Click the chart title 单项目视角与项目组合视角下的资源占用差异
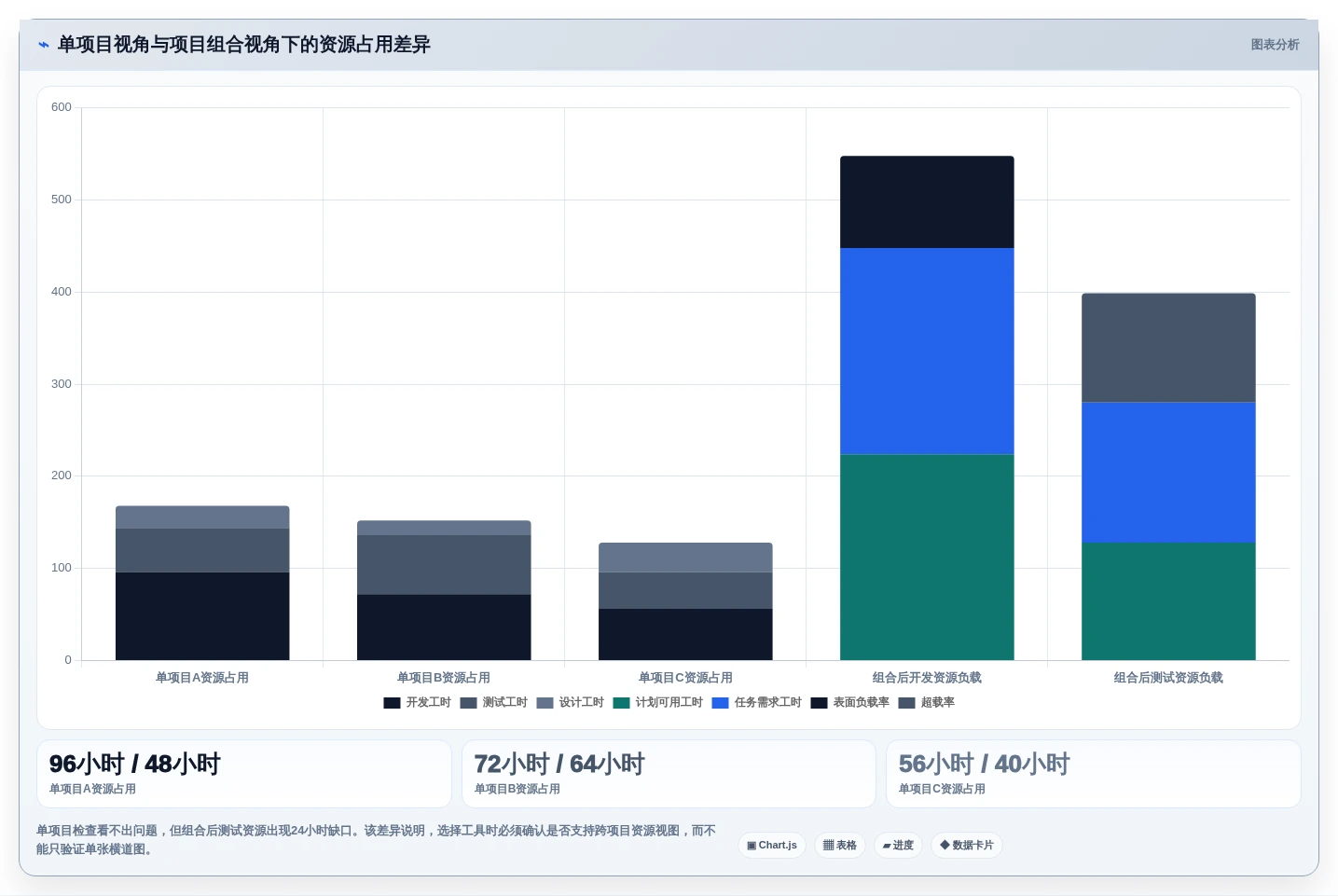1338x896 pixels. 244,45
